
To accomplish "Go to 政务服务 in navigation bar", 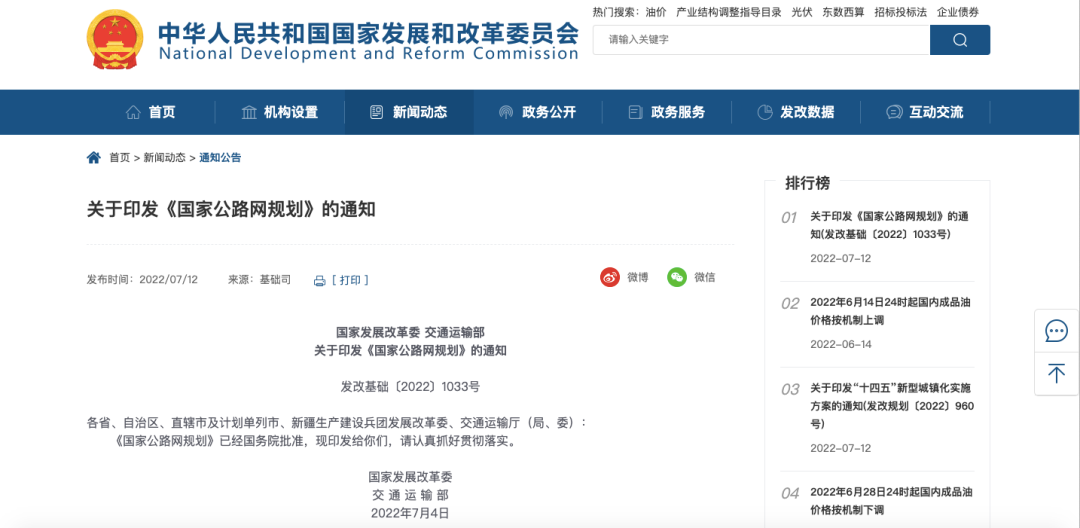I will point(666,112).
